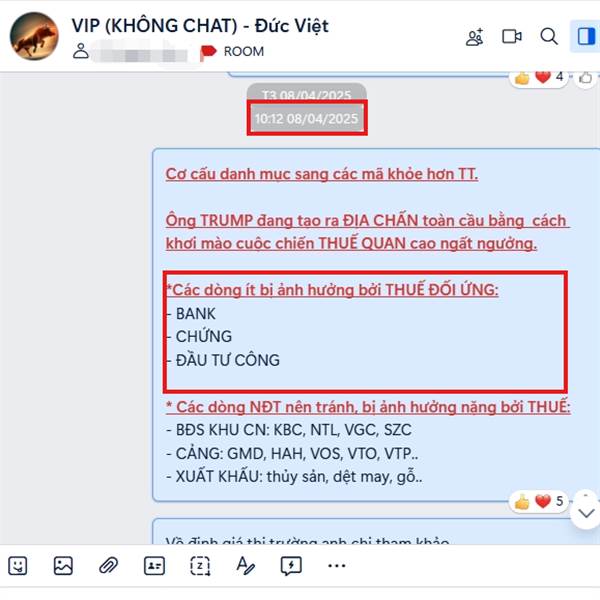Start a video call
Image resolution: width=600 pixels, height=600 pixels.
pos(512,37)
